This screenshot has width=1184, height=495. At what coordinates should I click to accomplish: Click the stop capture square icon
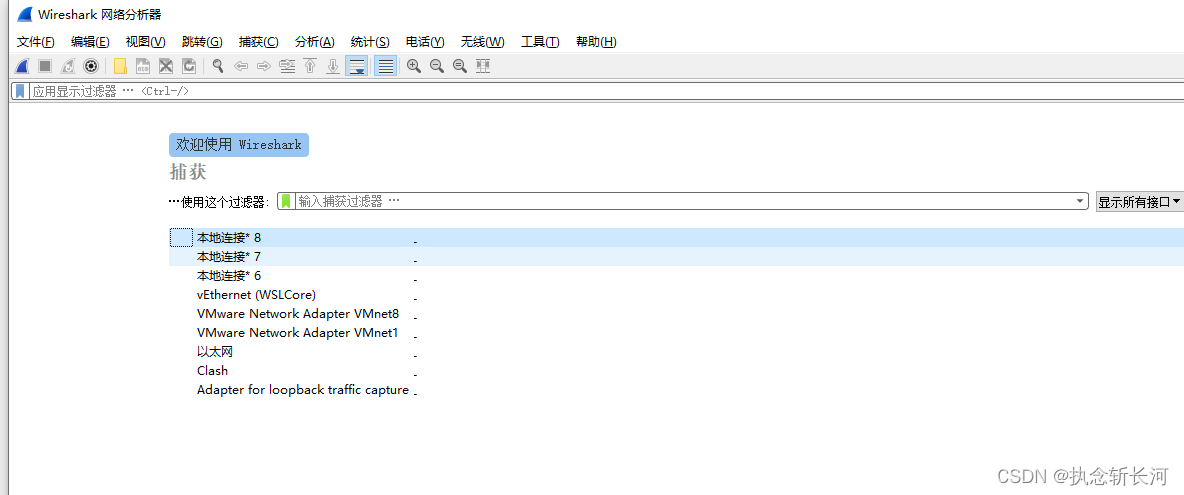pos(45,66)
